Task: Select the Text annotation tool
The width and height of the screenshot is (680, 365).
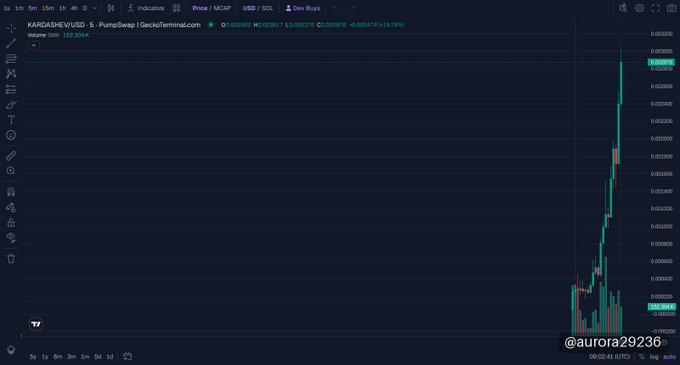Action: coord(11,120)
